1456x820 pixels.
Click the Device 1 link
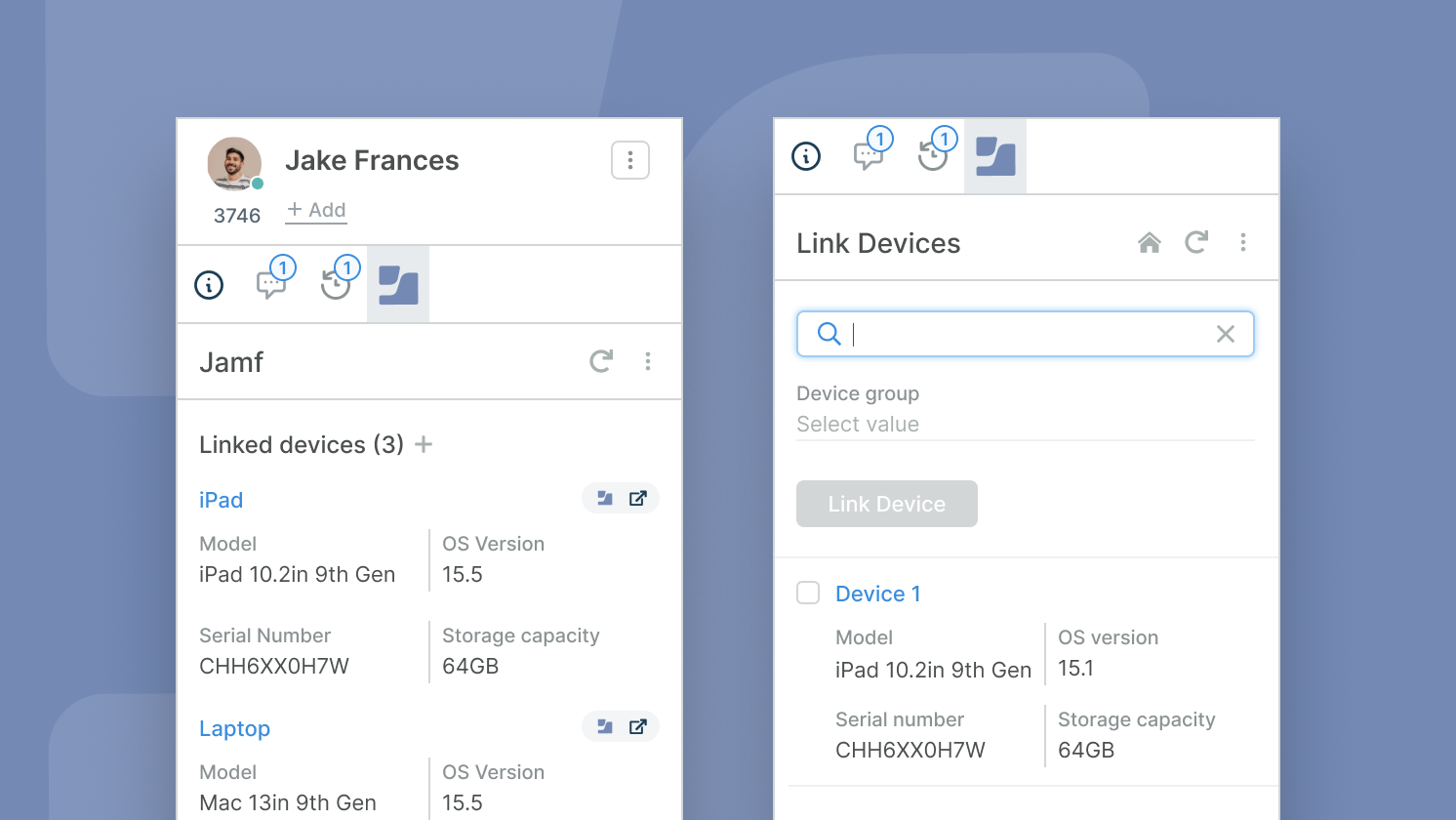click(x=877, y=594)
